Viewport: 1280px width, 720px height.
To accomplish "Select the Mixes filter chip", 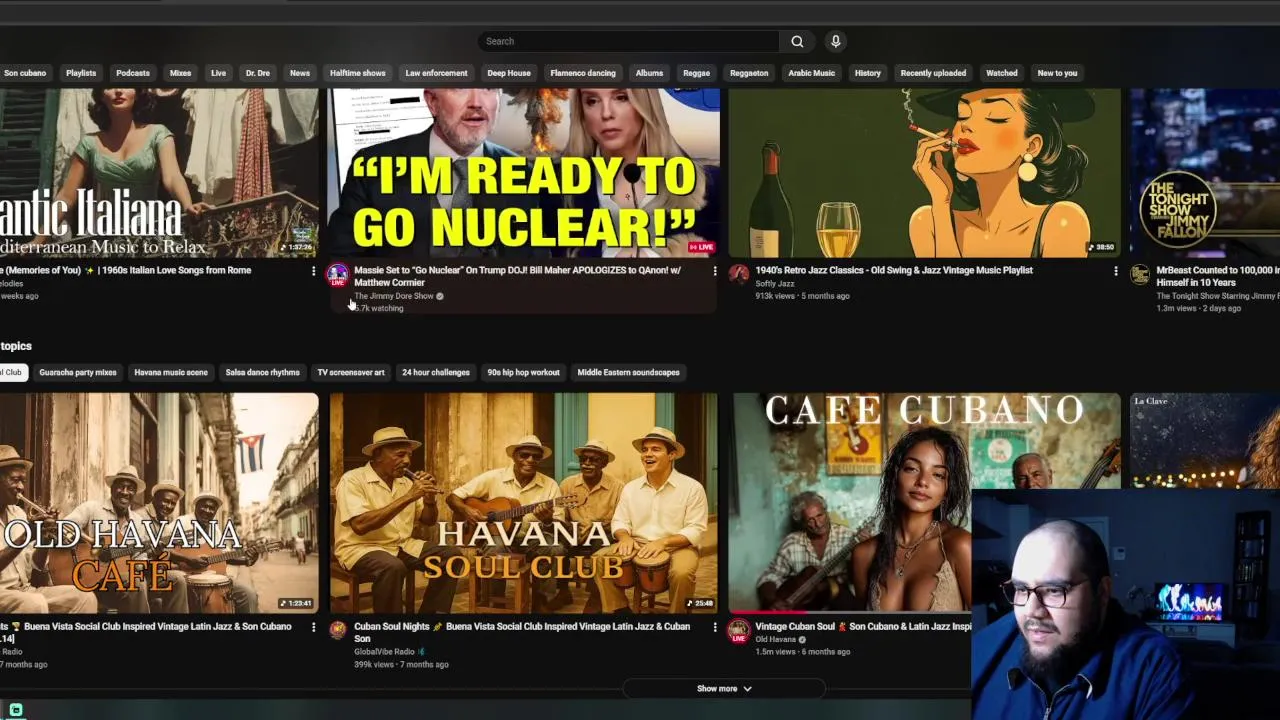I will (180, 73).
